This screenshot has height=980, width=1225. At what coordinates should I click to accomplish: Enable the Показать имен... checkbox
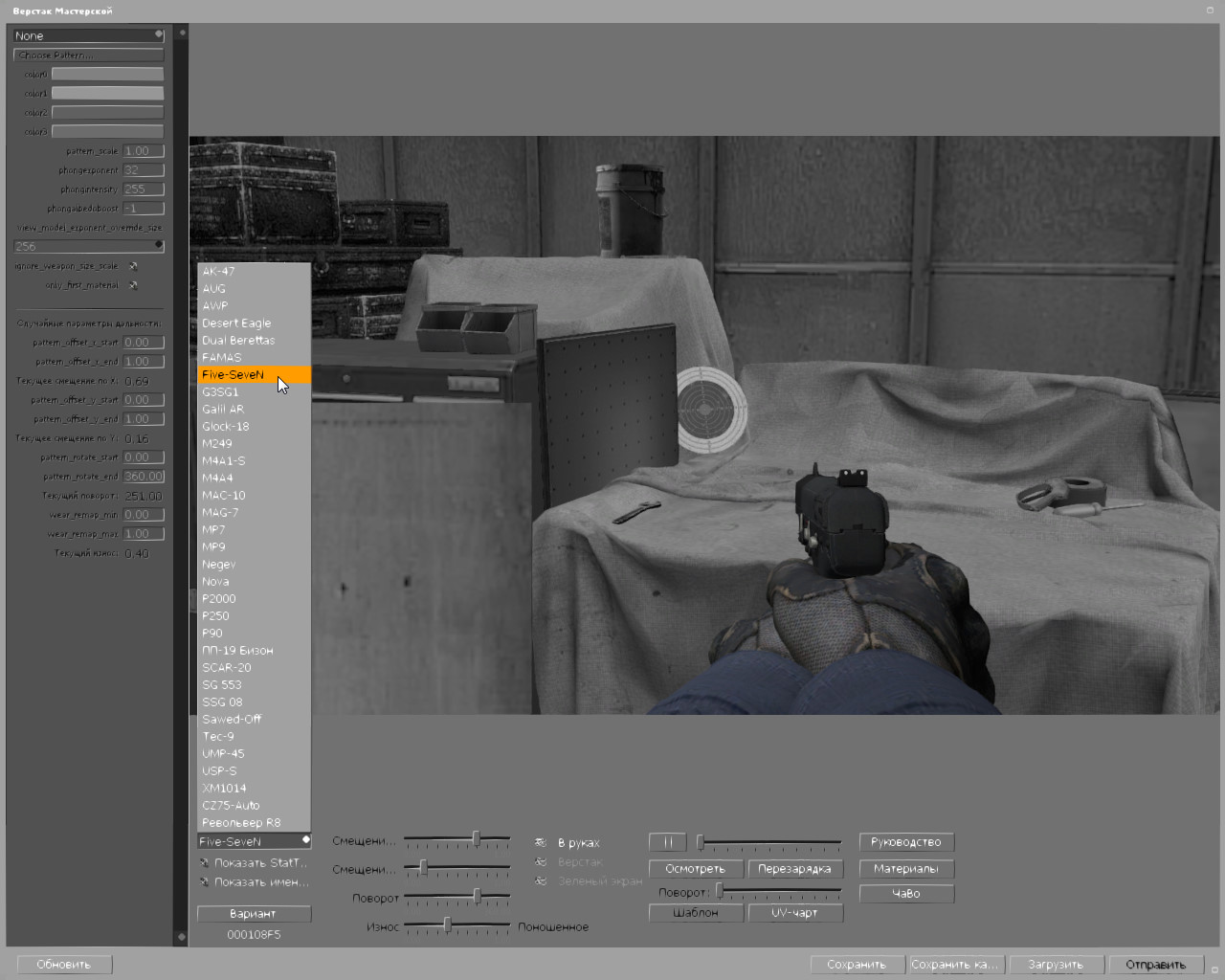(x=204, y=881)
